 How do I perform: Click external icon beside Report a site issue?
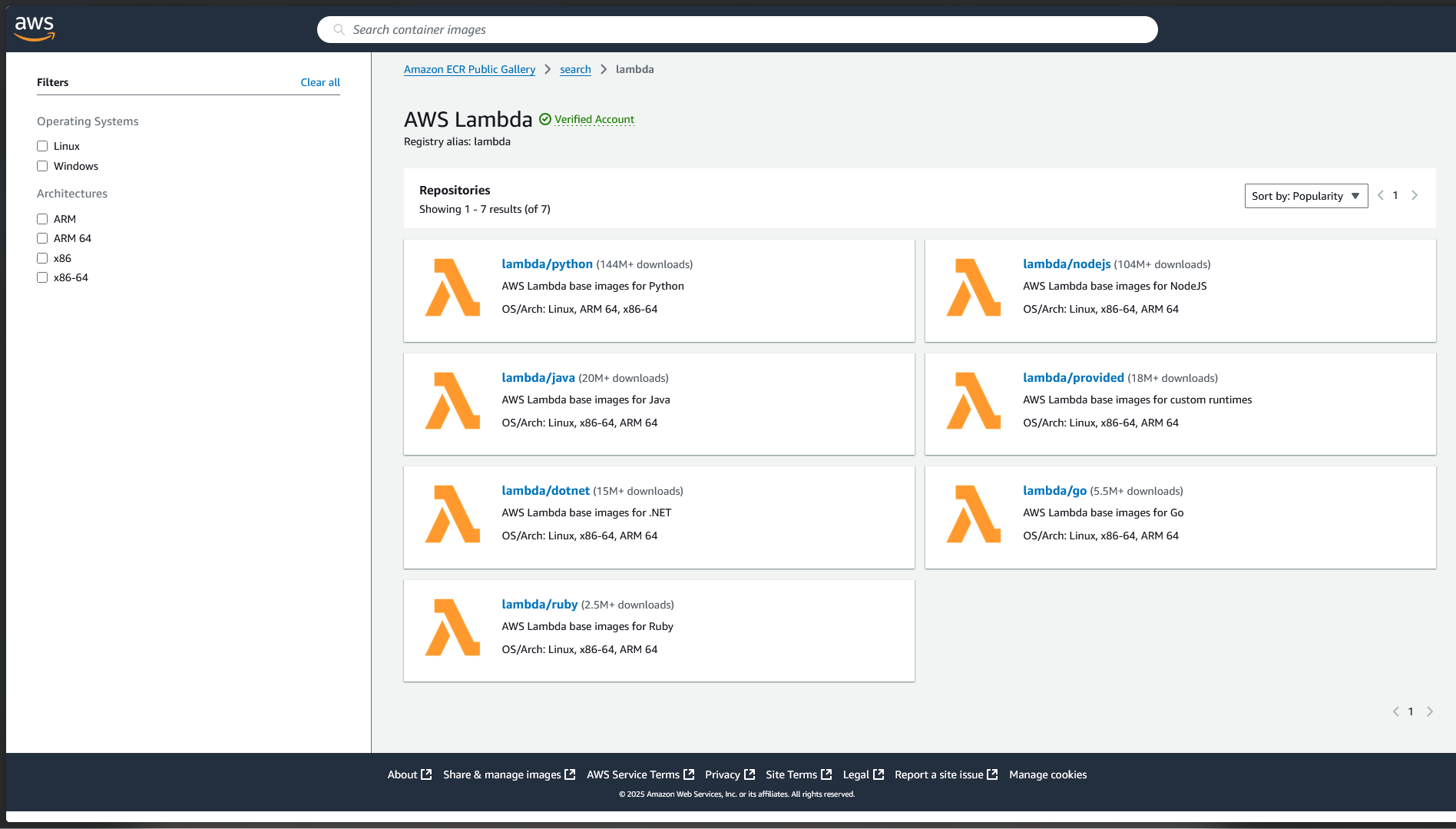pos(992,774)
